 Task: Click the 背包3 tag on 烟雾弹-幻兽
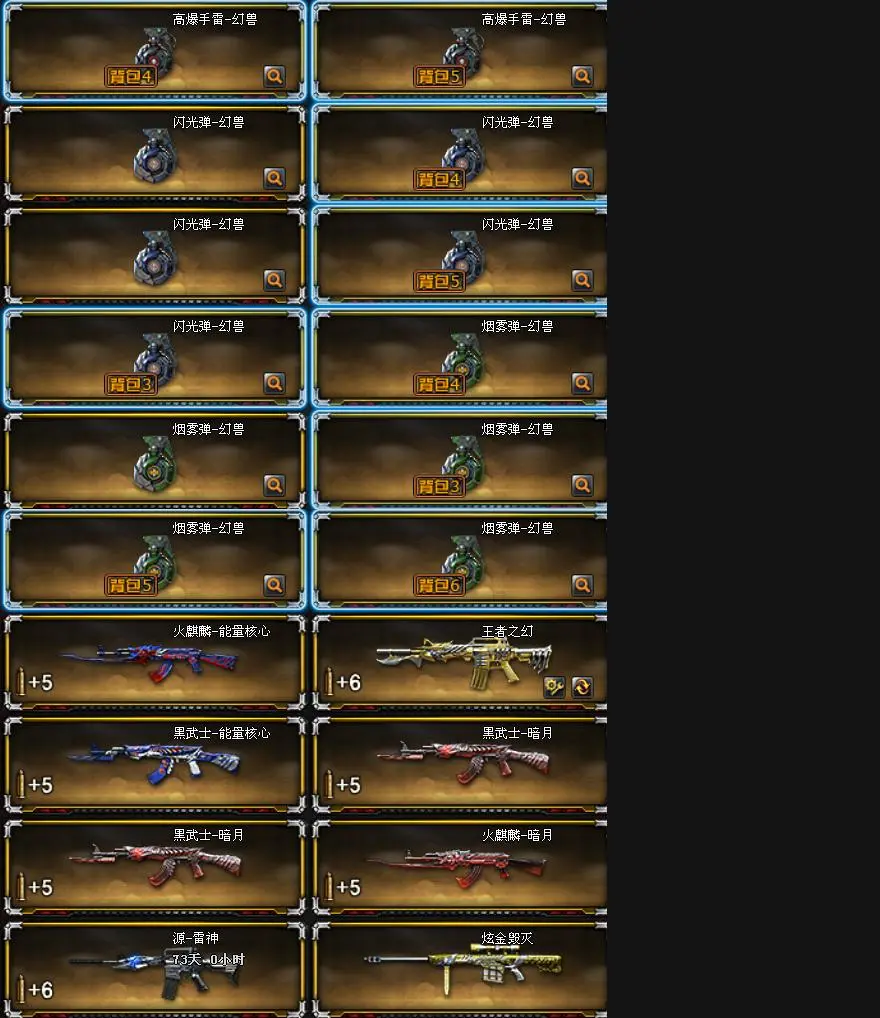[x=439, y=486]
